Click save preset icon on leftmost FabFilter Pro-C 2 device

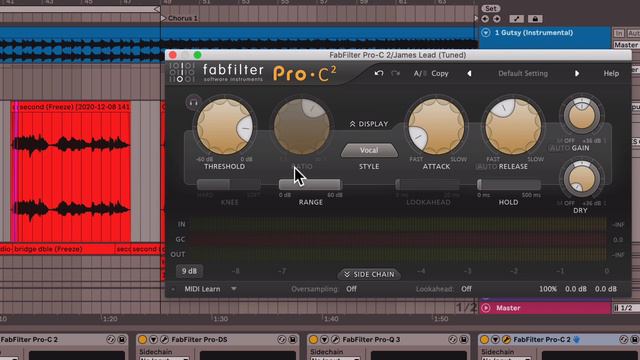click(122, 340)
